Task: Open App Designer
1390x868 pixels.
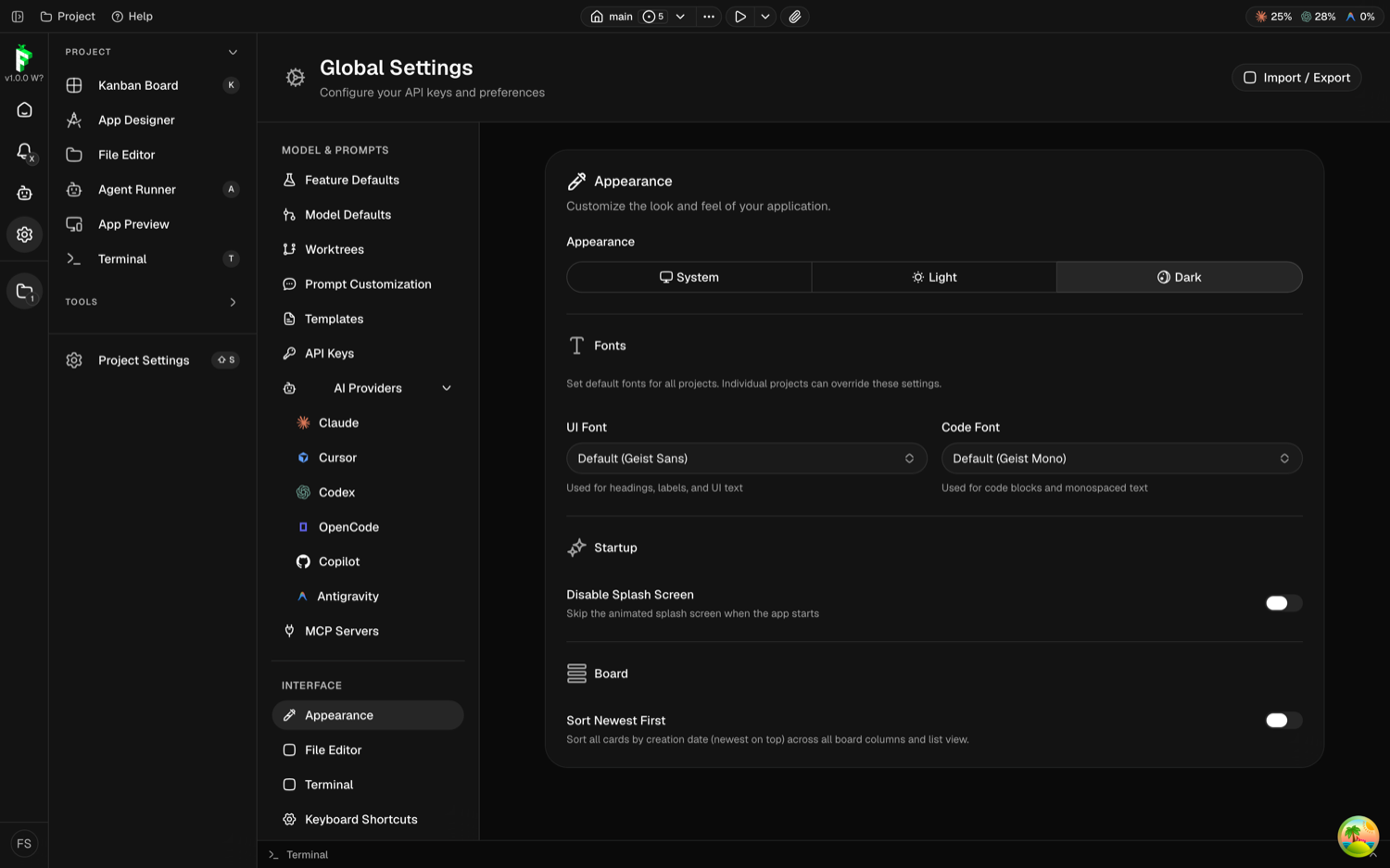Action: coord(152,120)
